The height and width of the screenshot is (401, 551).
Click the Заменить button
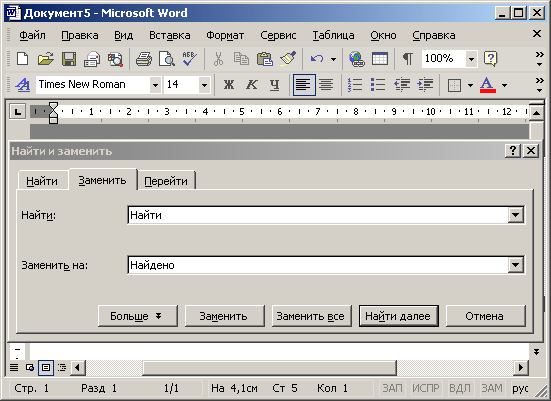[x=225, y=316]
